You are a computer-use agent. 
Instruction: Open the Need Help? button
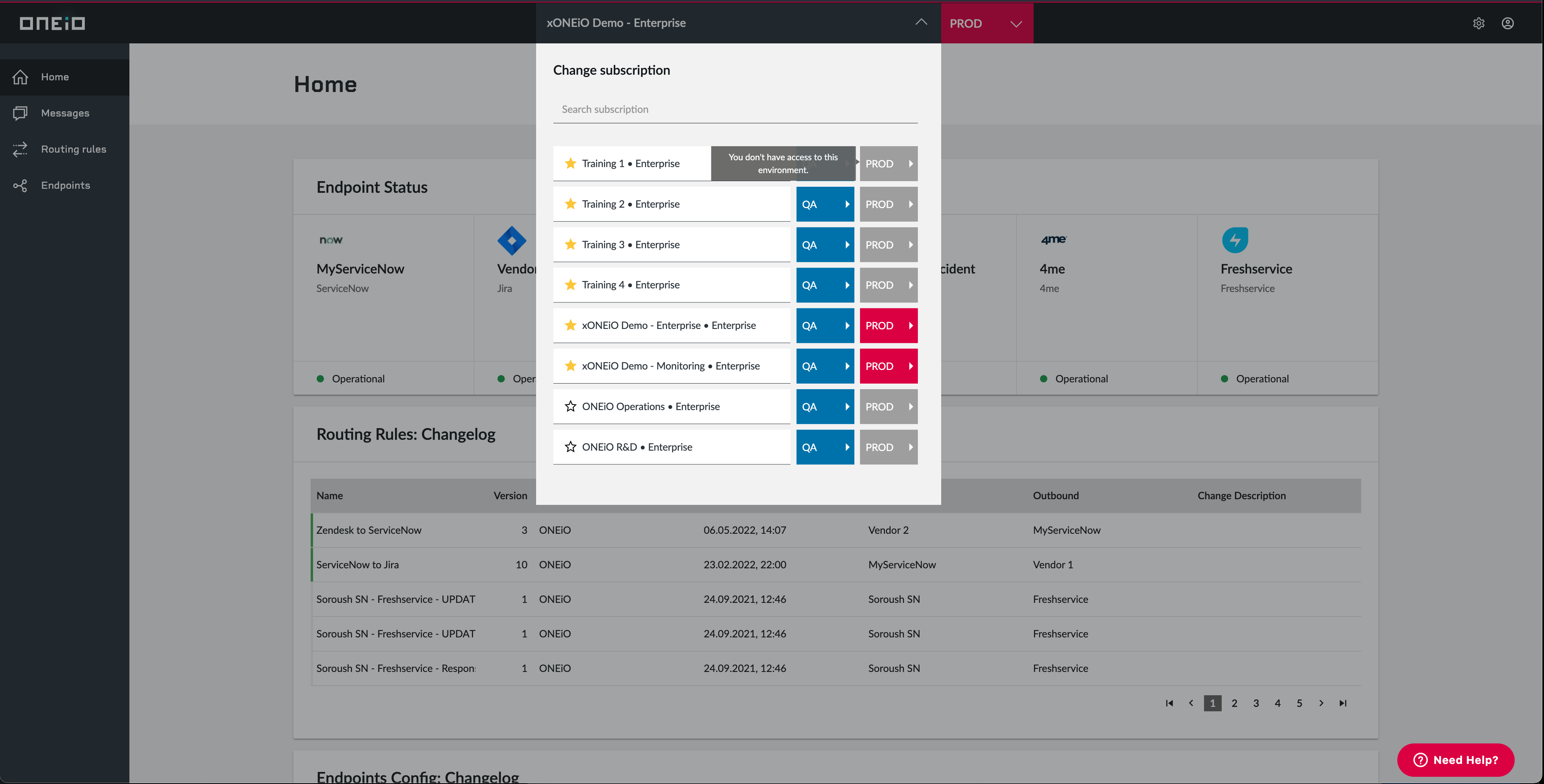click(1455, 760)
